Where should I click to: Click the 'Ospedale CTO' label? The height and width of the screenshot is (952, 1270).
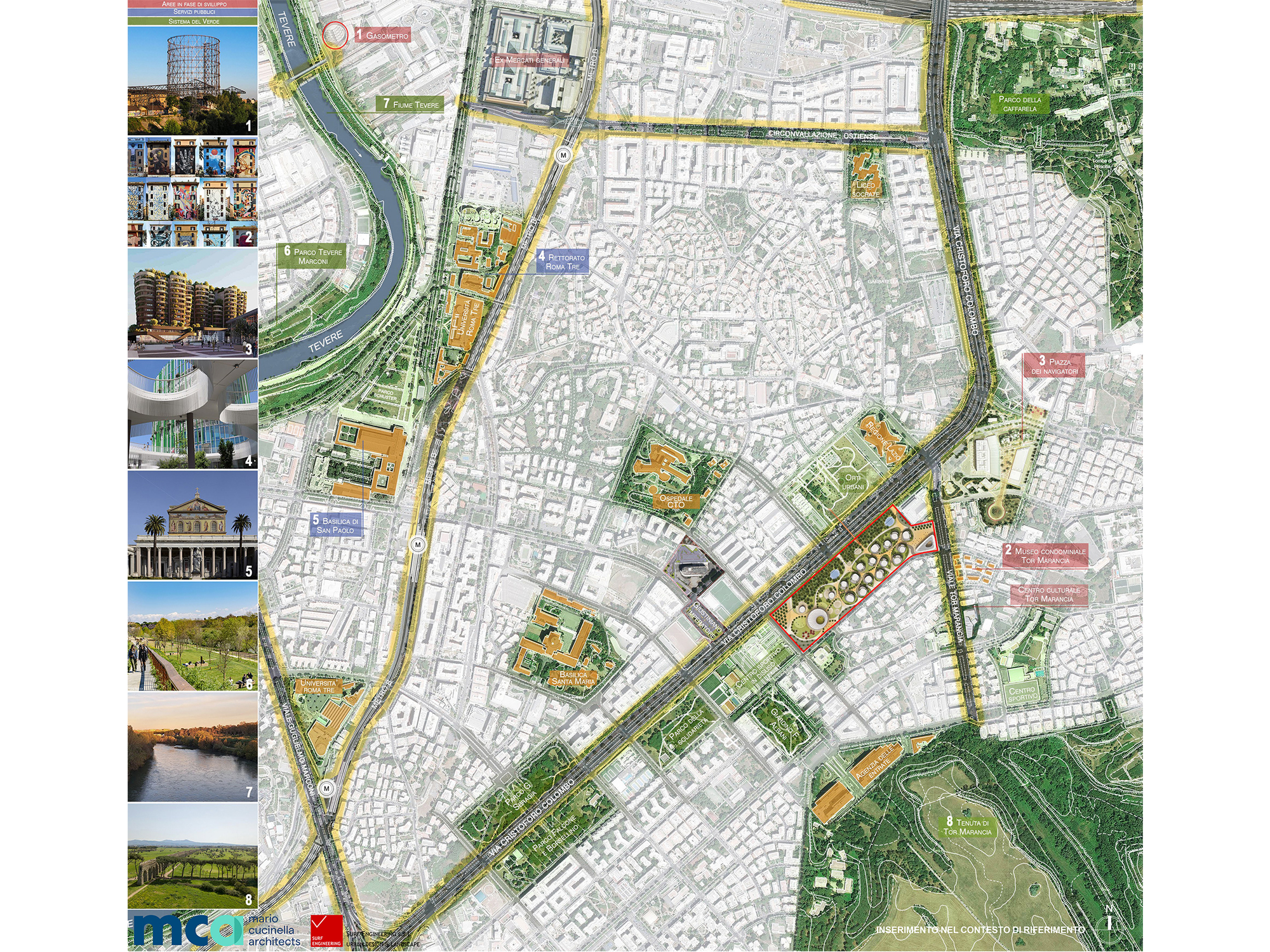(676, 501)
